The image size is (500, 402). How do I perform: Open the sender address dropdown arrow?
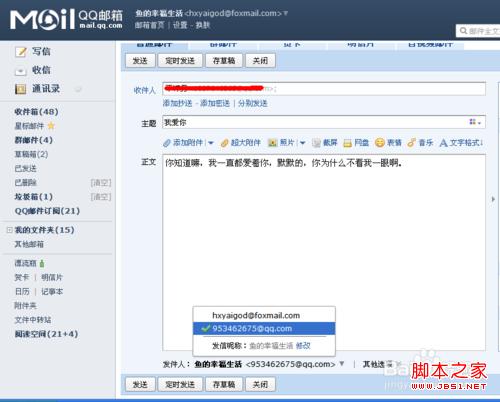coord(342,364)
